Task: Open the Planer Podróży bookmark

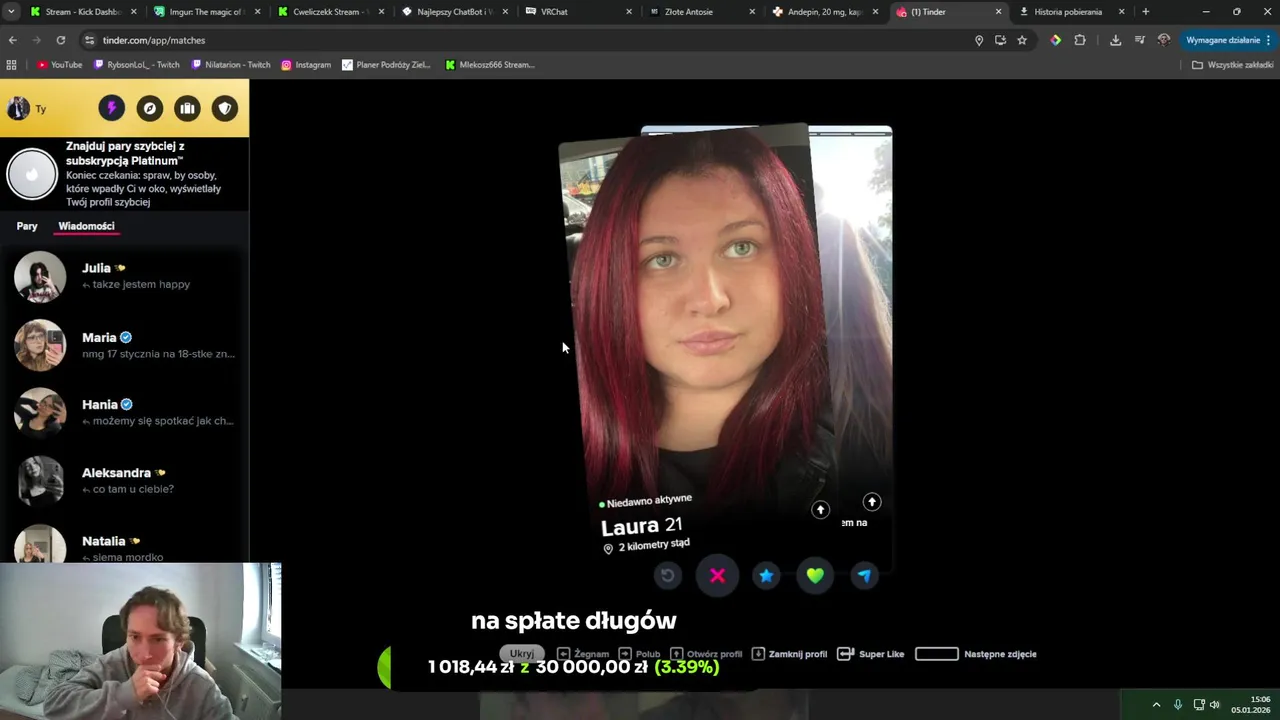Action: coord(386,65)
